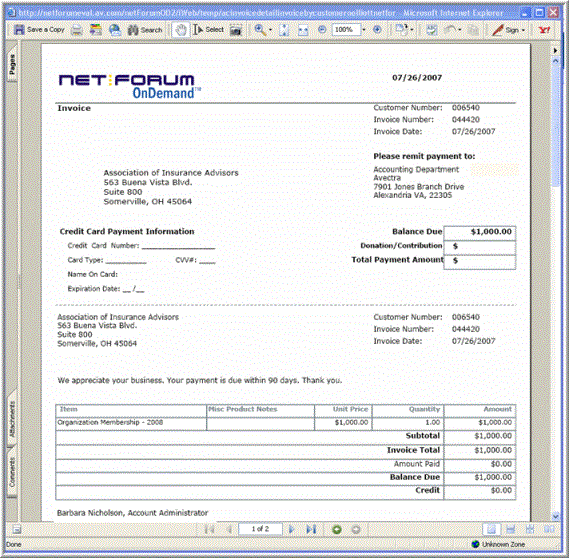569x558 pixels.
Task: Click 'Barbara Nicholson, Account Administrator' text
Action: click(132, 513)
